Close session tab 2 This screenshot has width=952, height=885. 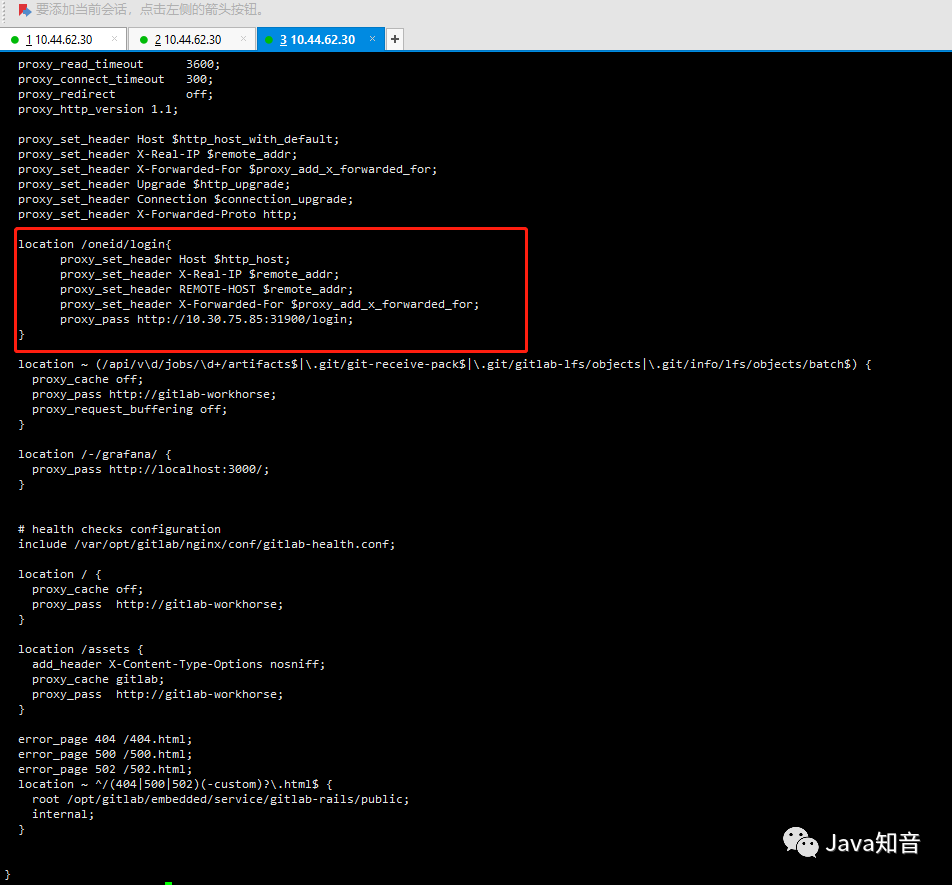[243, 39]
